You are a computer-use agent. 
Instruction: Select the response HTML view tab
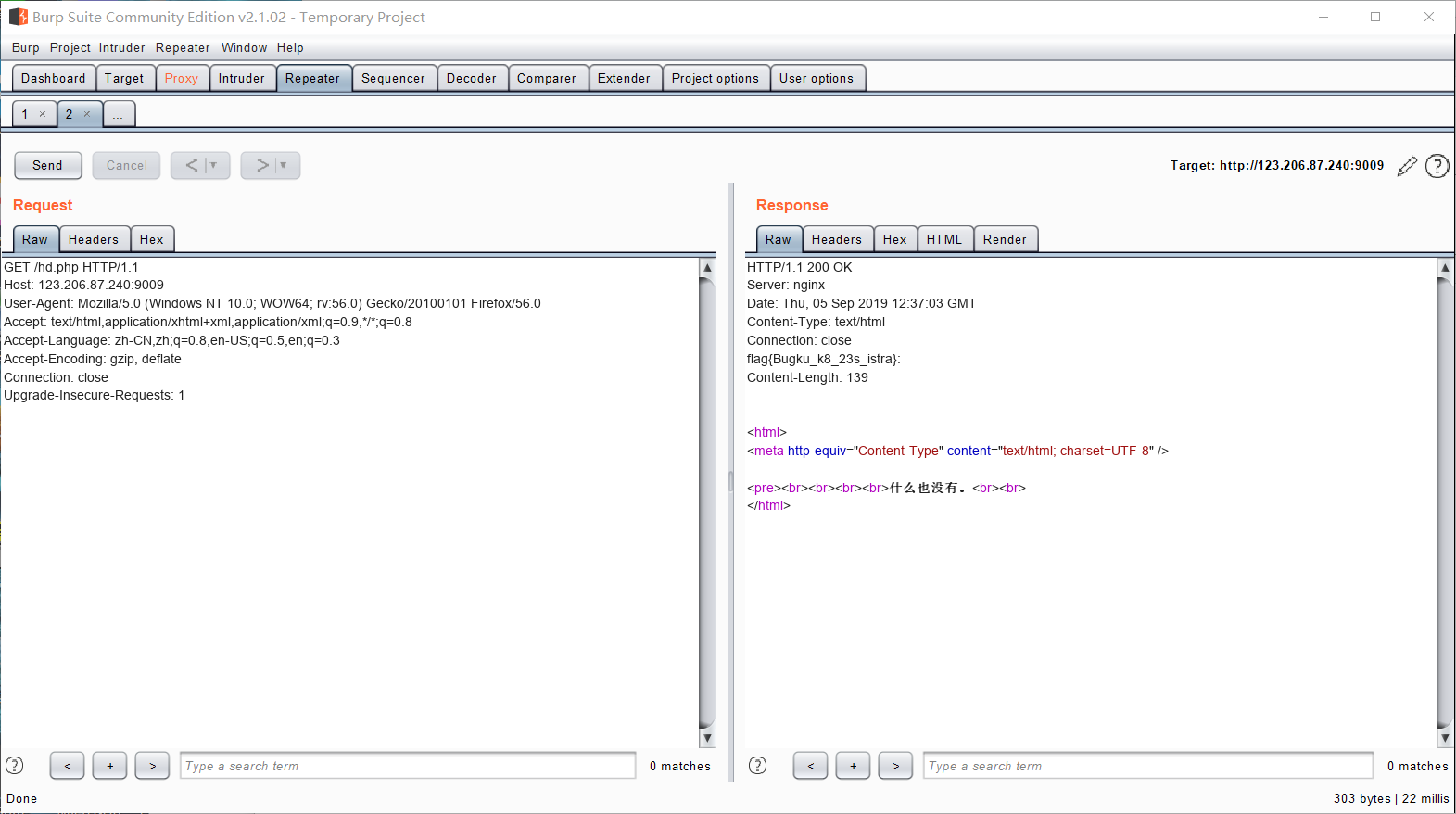click(944, 239)
